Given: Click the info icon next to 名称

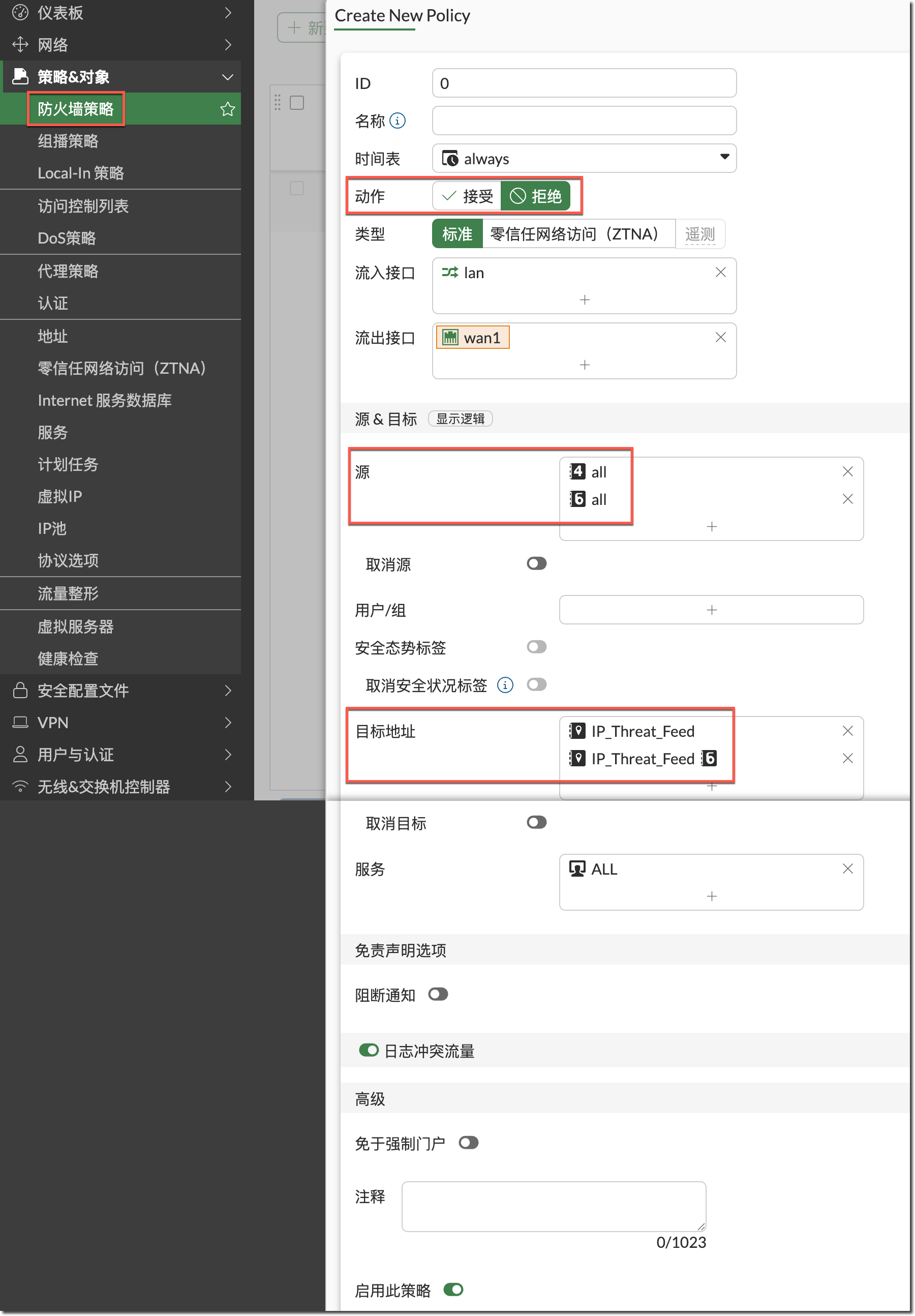Looking at the screenshot, I should click(398, 121).
